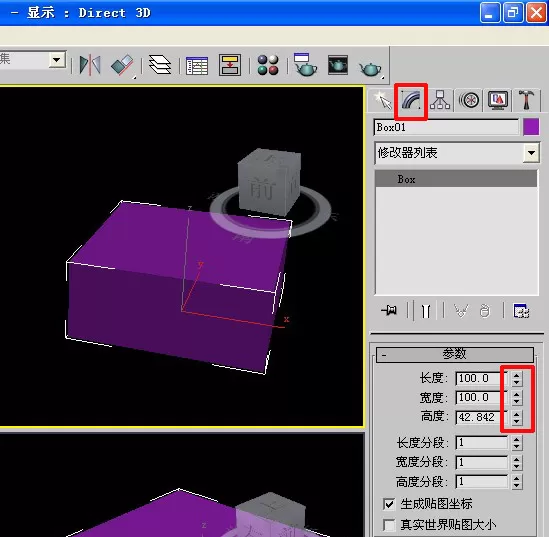
Task: Collapse the 参数 rollout header
Action: 455,354
